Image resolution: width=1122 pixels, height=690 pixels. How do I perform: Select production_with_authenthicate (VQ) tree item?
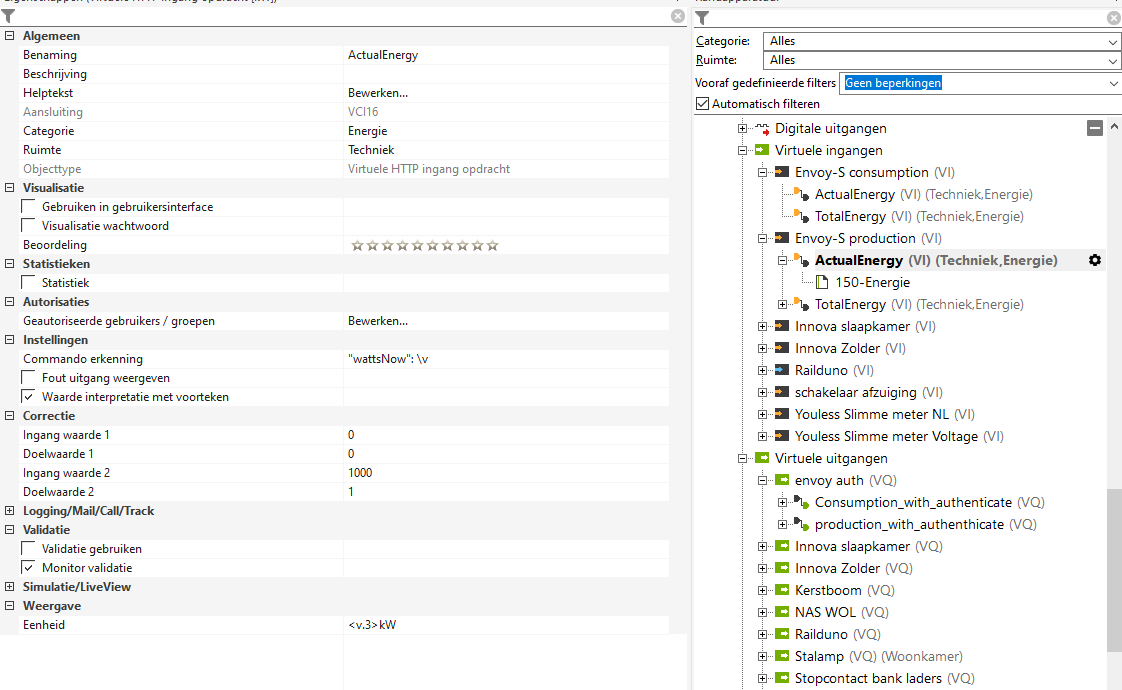926,525
